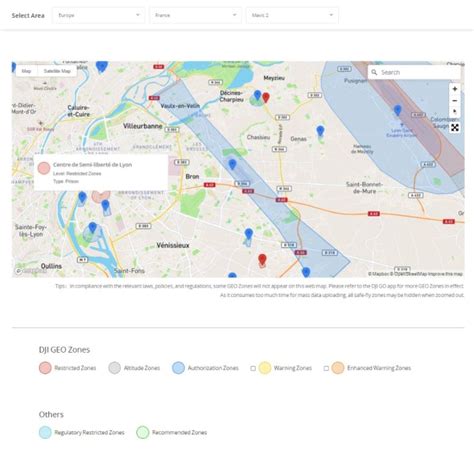Open the France country dropdown
The height and width of the screenshot is (451, 474).
pos(196,15)
